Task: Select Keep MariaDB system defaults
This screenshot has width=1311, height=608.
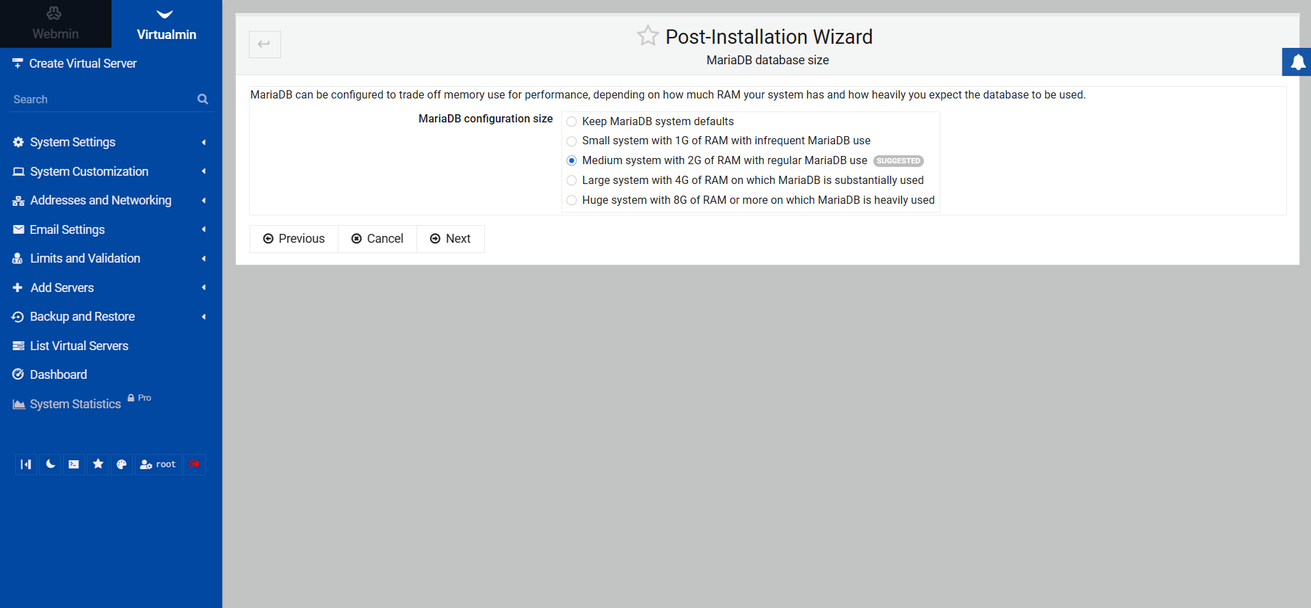Action: 572,121
